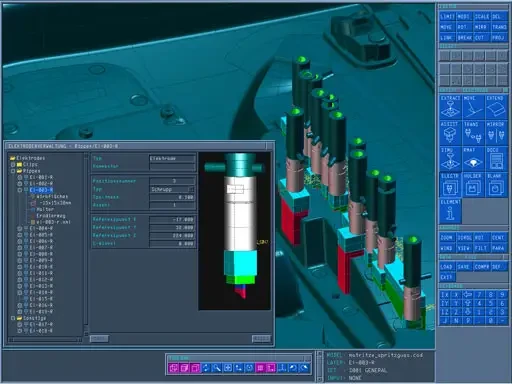Viewport: 512px width, 384px height.
Task: Click the SCALE command
Action: pyautogui.click(x=482, y=16)
